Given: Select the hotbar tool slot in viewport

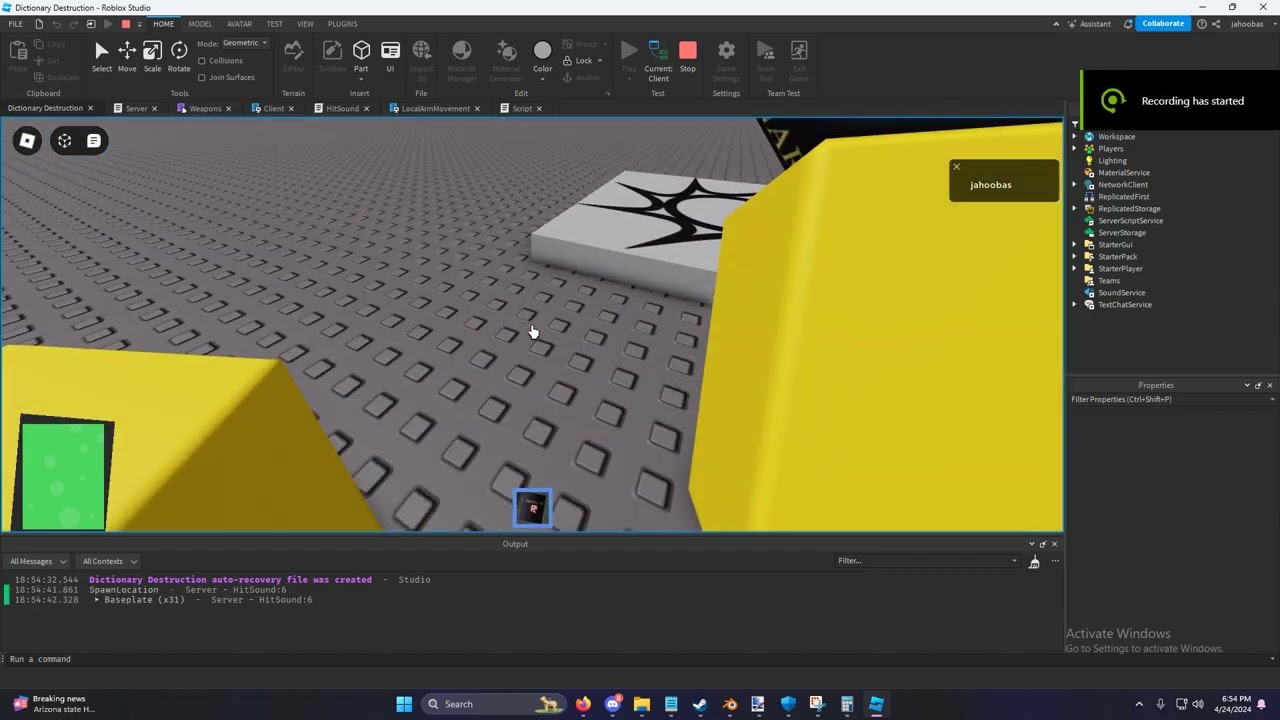Looking at the screenshot, I should [x=532, y=508].
